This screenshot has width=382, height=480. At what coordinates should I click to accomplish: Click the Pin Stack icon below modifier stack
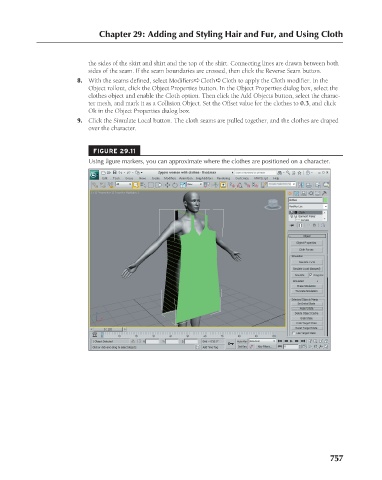tap(292, 226)
